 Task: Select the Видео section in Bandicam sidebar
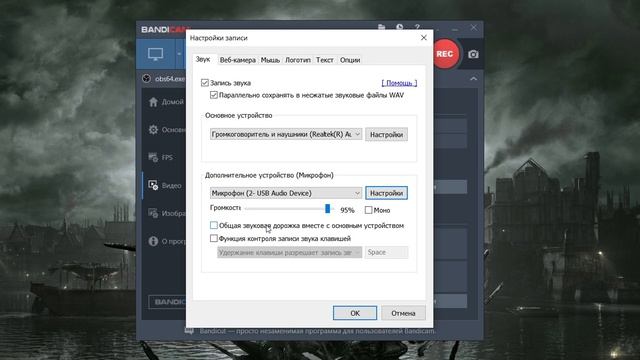(x=165, y=185)
